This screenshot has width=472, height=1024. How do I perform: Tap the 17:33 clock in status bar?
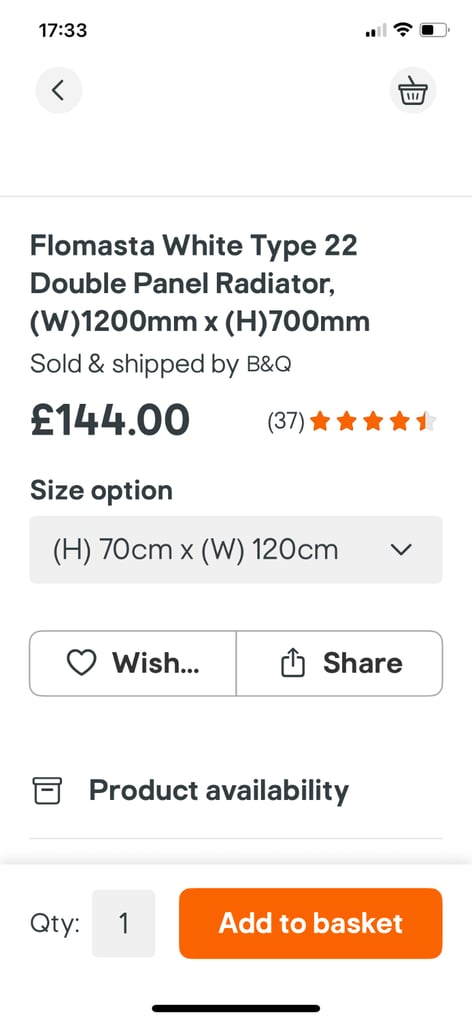click(x=63, y=30)
